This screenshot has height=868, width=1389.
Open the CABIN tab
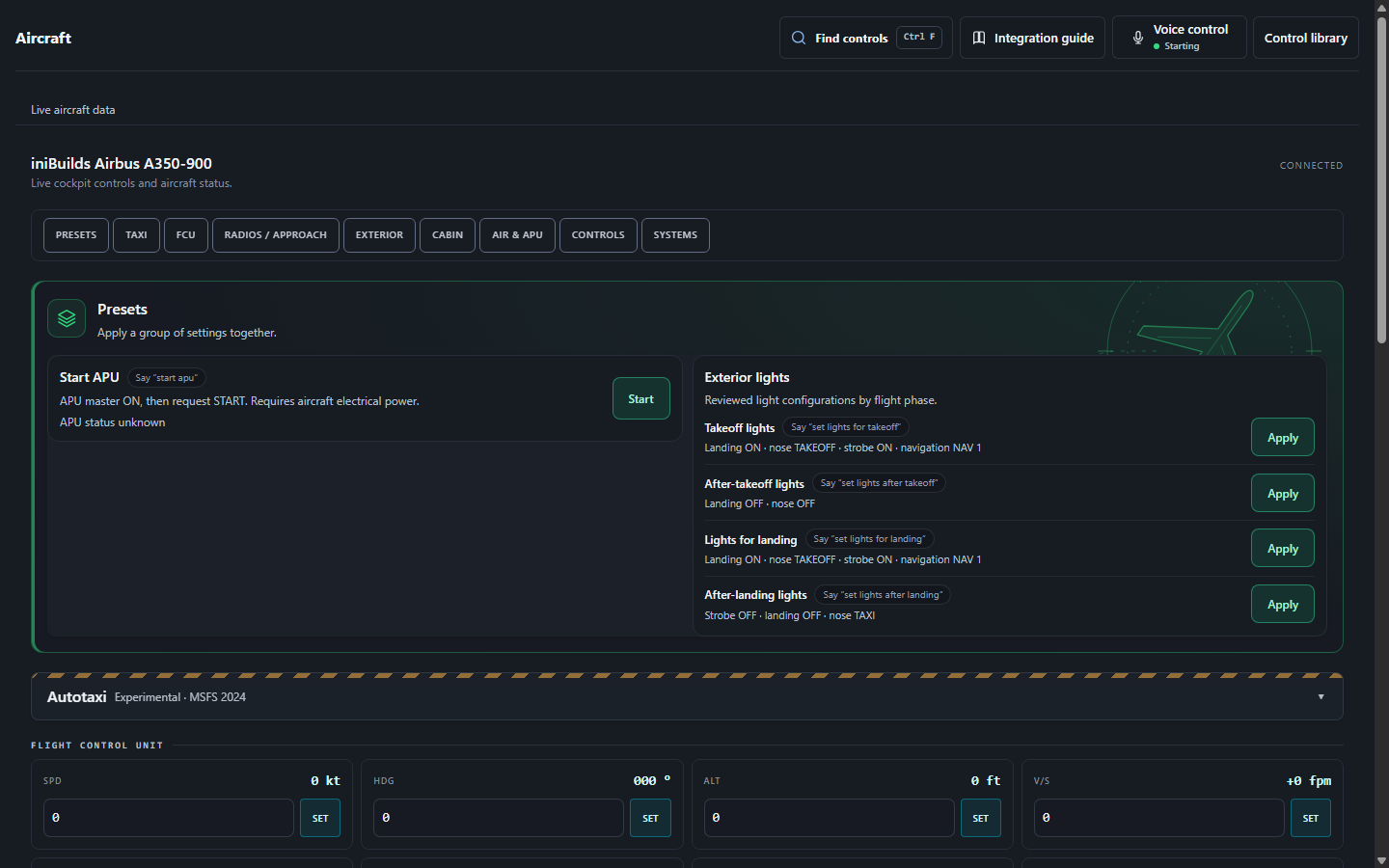(x=448, y=235)
